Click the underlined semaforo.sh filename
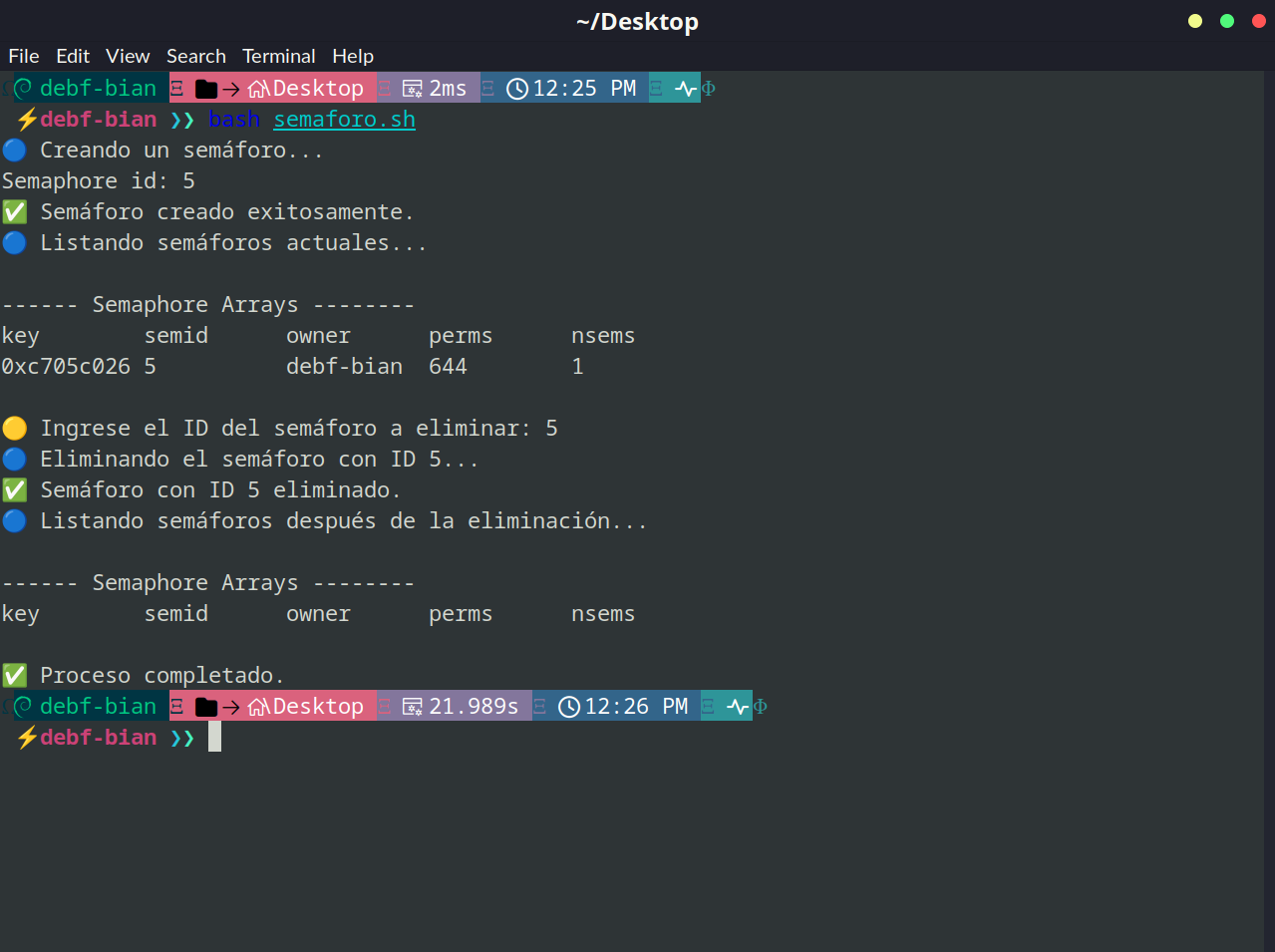Screen dimensions: 1275x952 [344, 120]
